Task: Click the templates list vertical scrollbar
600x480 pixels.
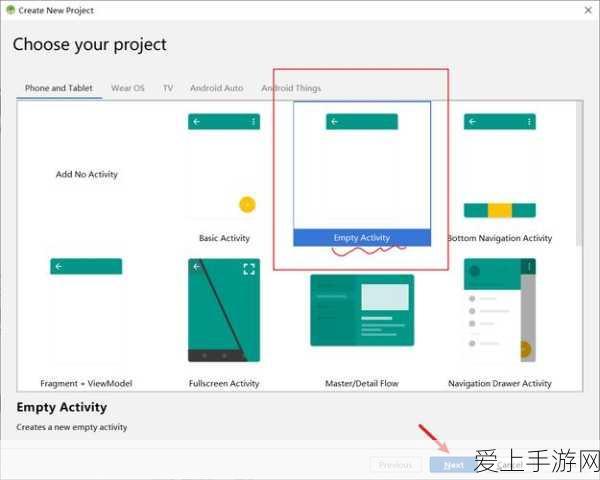Action: 580,174
